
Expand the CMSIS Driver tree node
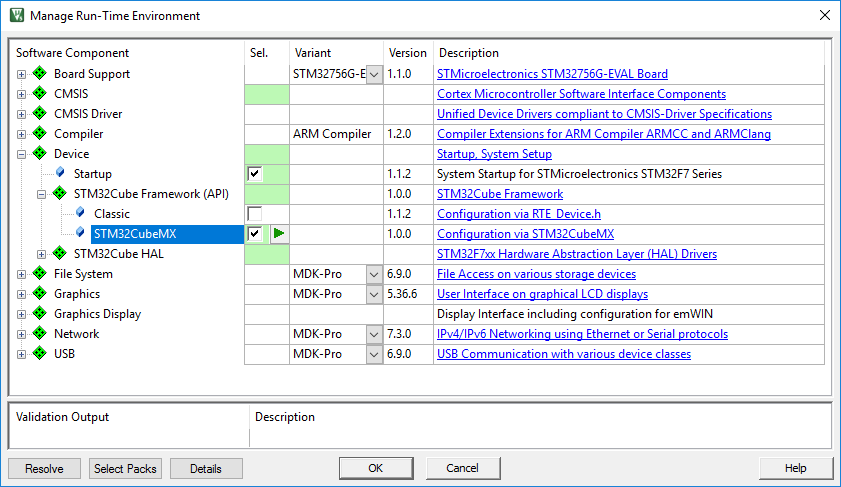click(x=21, y=114)
